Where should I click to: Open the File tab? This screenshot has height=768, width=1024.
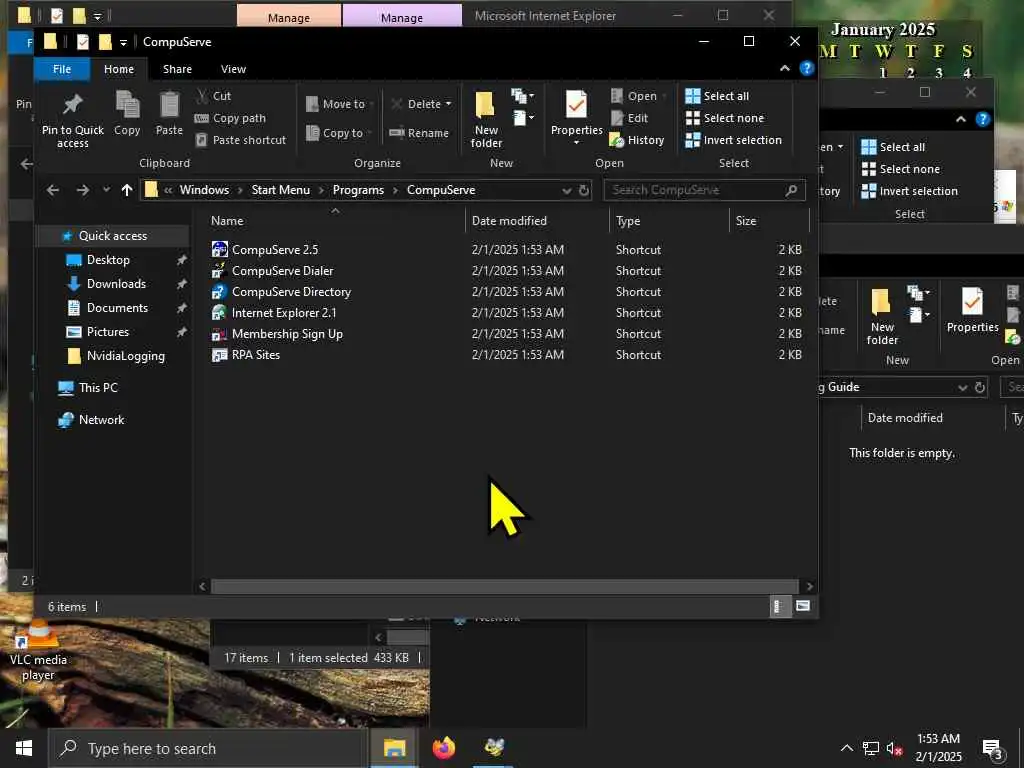click(x=62, y=69)
